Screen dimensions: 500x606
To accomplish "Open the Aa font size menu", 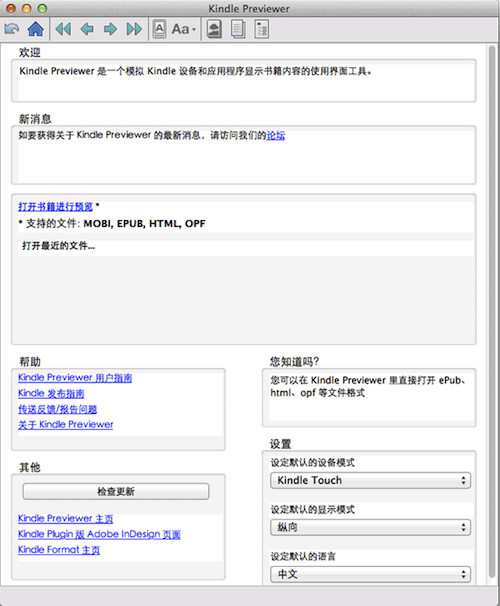I will coord(184,29).
